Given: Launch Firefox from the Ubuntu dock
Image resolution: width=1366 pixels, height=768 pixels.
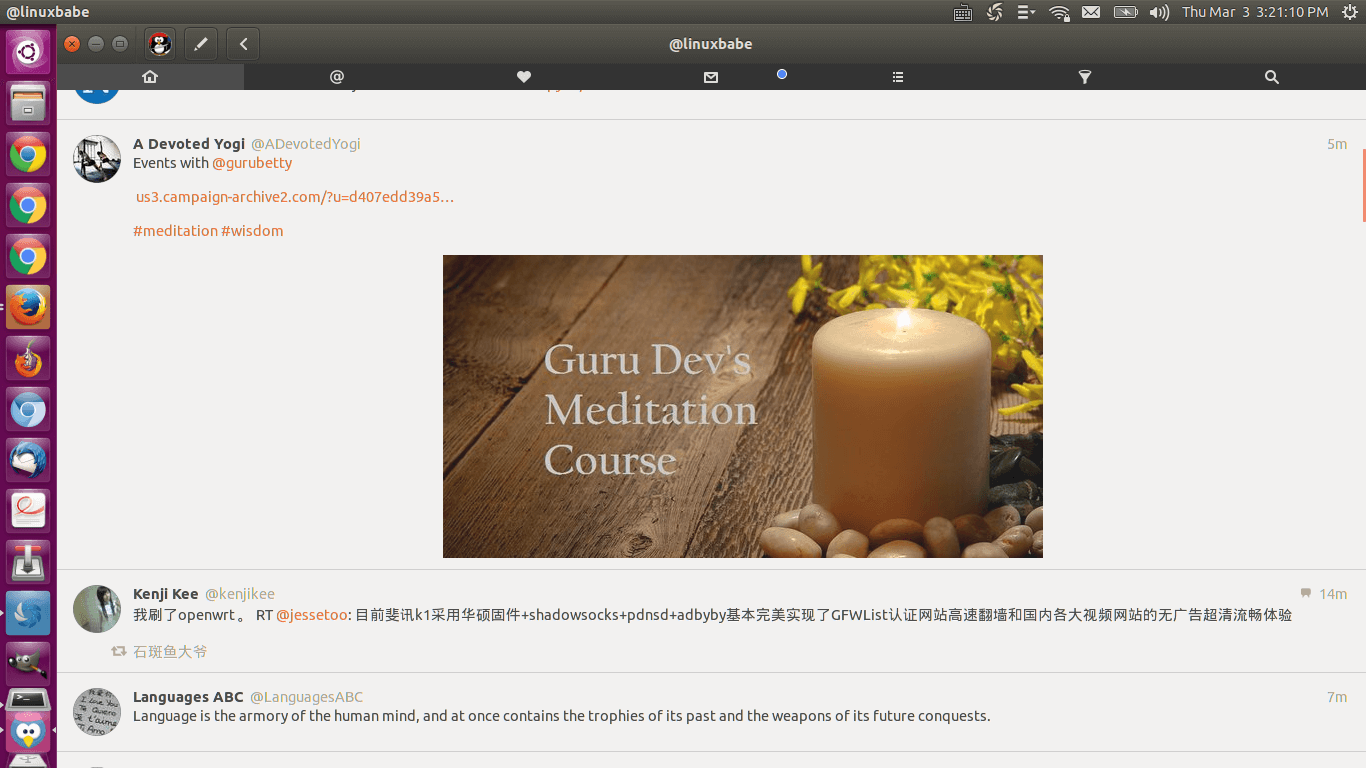Looking at the screenshot, I should 28,307.
